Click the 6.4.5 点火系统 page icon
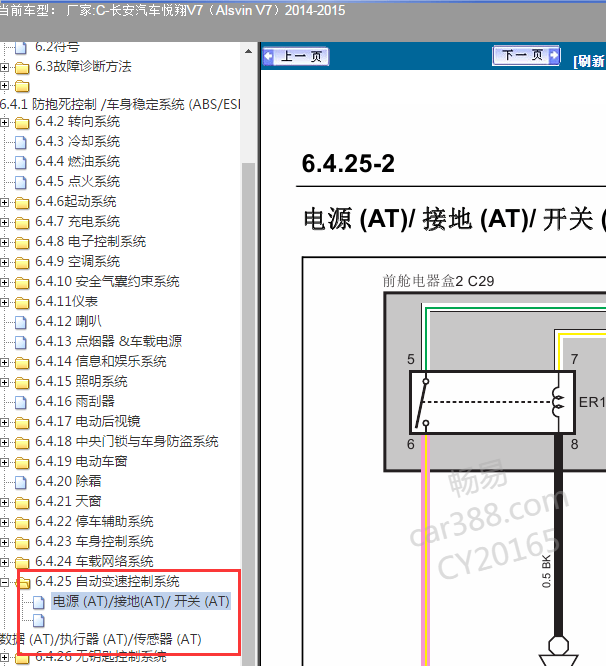The height and width of the screenshot is (666, 606). (20, 182)
